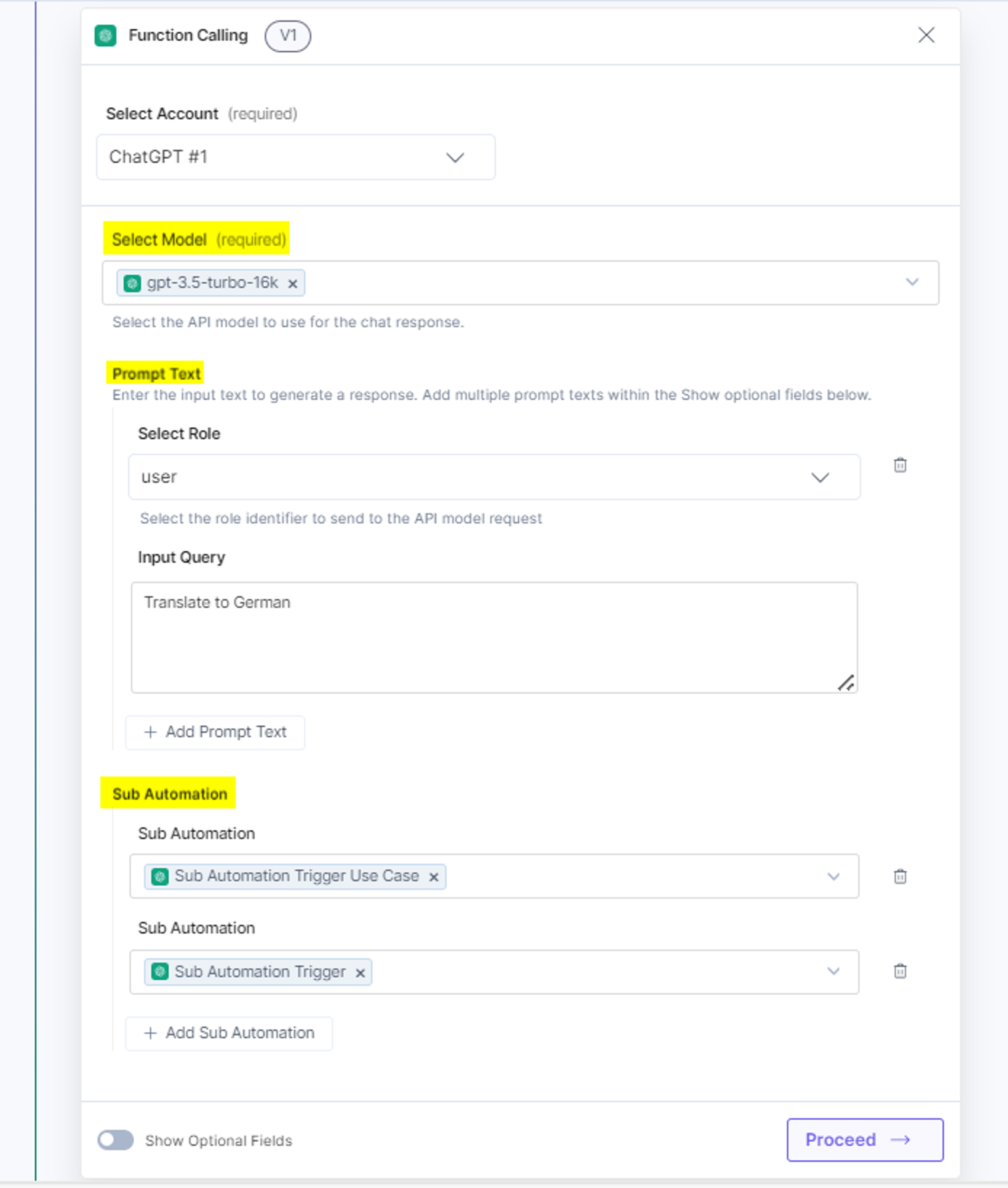Open the Select Role user dropdown
Viewport: 1008px width, 1188px height.
click(494, 477)
